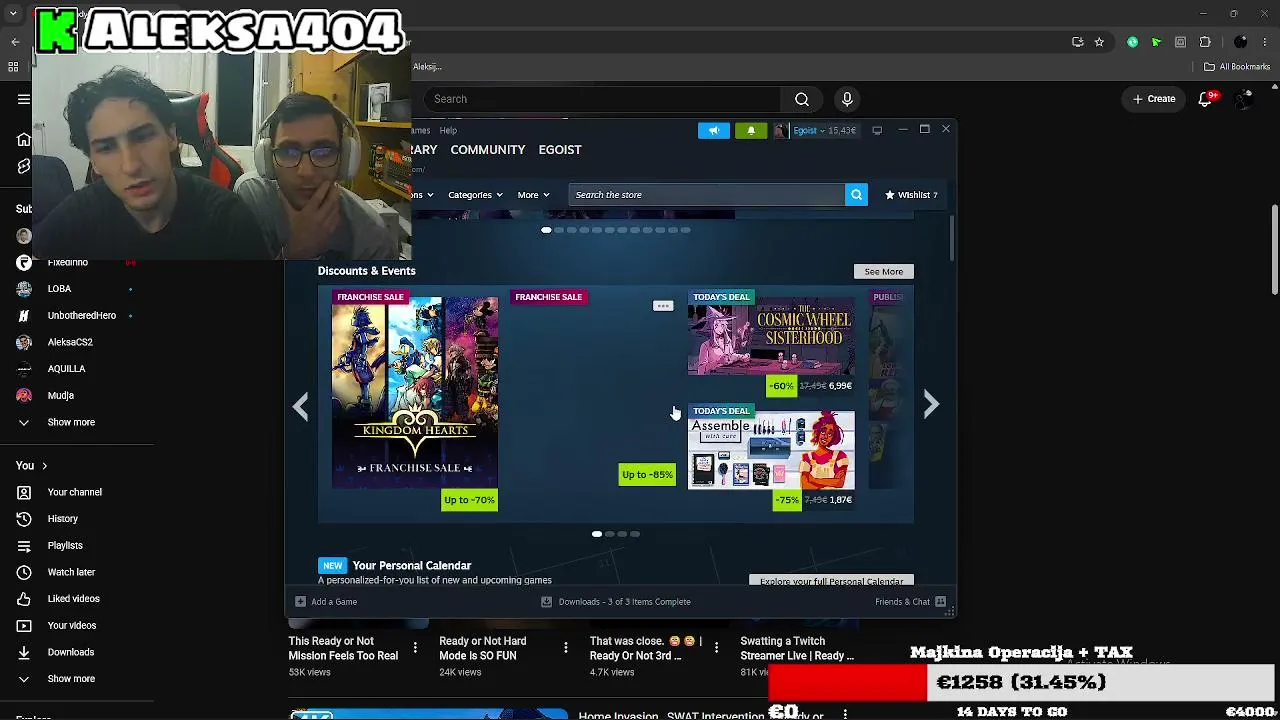1280x720 pixels.
Task: Select first dot of Discounts carousel pager
Action: pyautogui.click(x=597, y=534)
